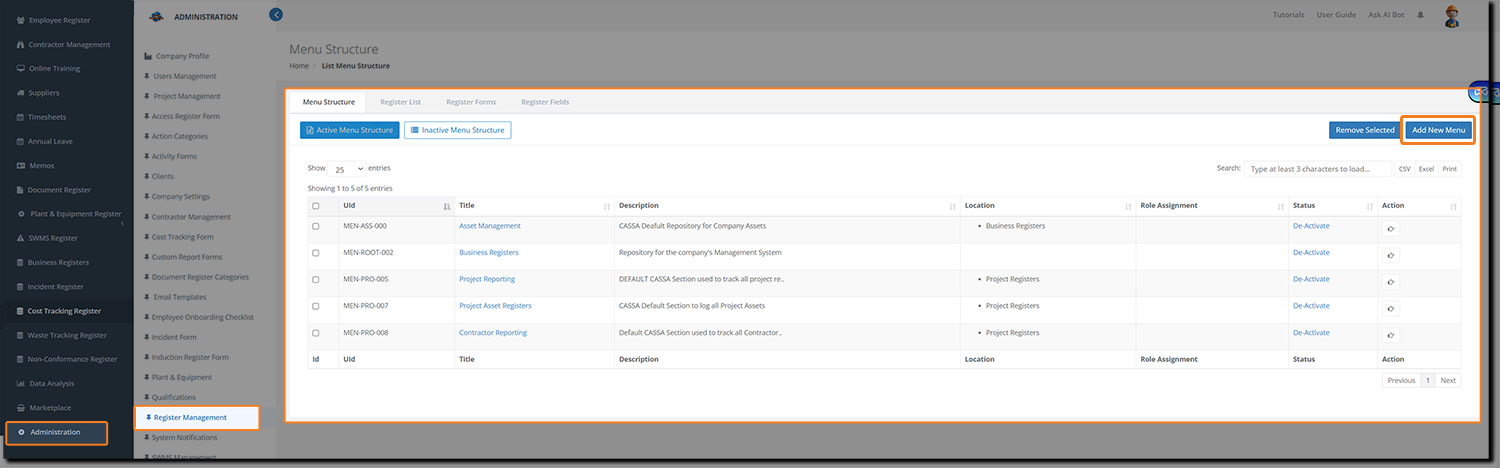The image size is (1500, 468).
Task: Click action icon for Asset Management row
Action: (x=1391, y=229)
